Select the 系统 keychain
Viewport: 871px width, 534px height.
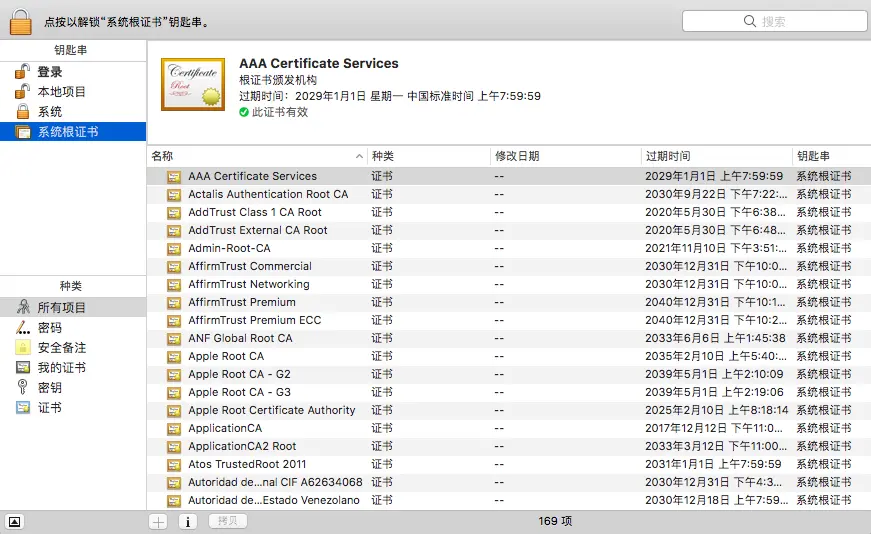pos(73,112)
